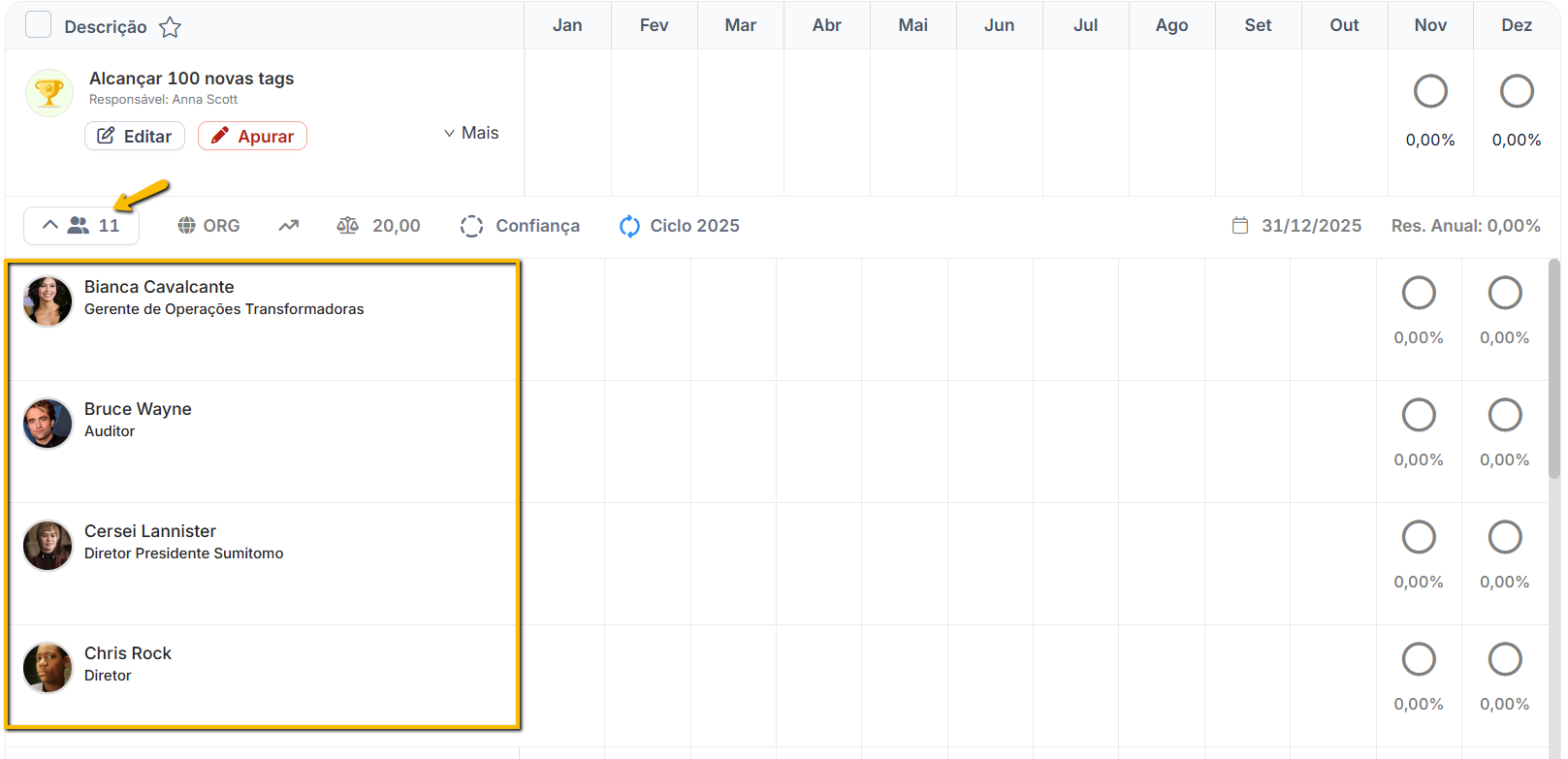1568x759 pixels.
Task: Click the calendar icon beside 31/12/2025
Action: pos(1239,226)
